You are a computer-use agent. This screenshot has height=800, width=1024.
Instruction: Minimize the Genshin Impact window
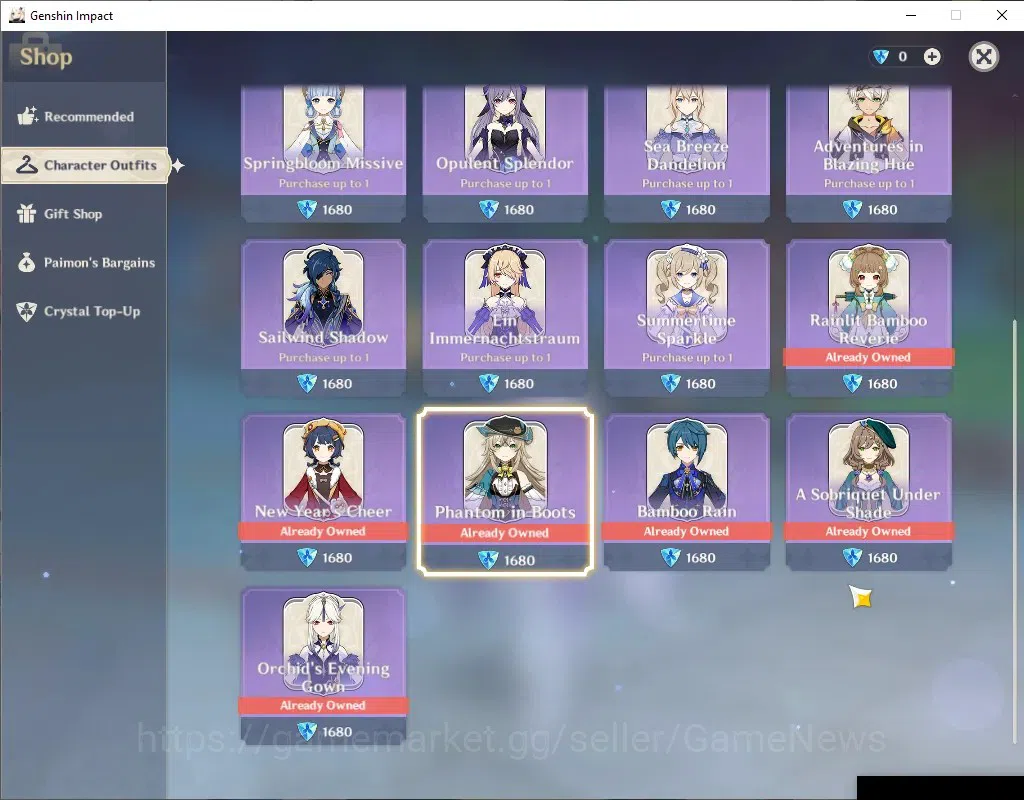tap(911, 15)
